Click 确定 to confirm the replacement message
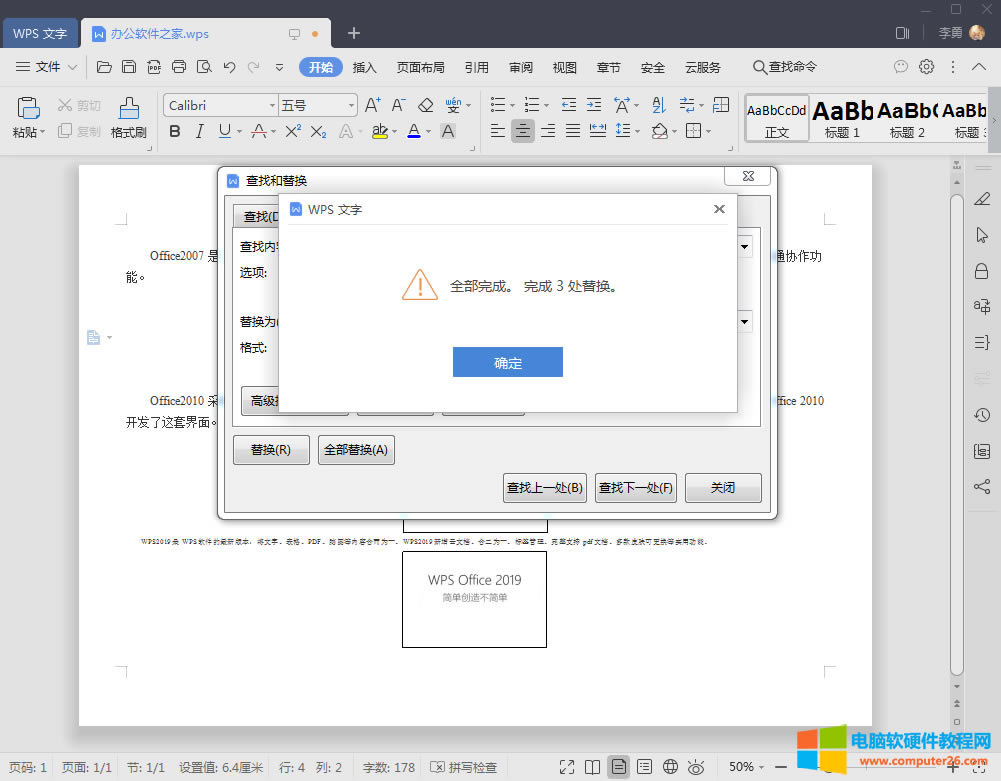1001x781 pixels. (x=507, y=361)
